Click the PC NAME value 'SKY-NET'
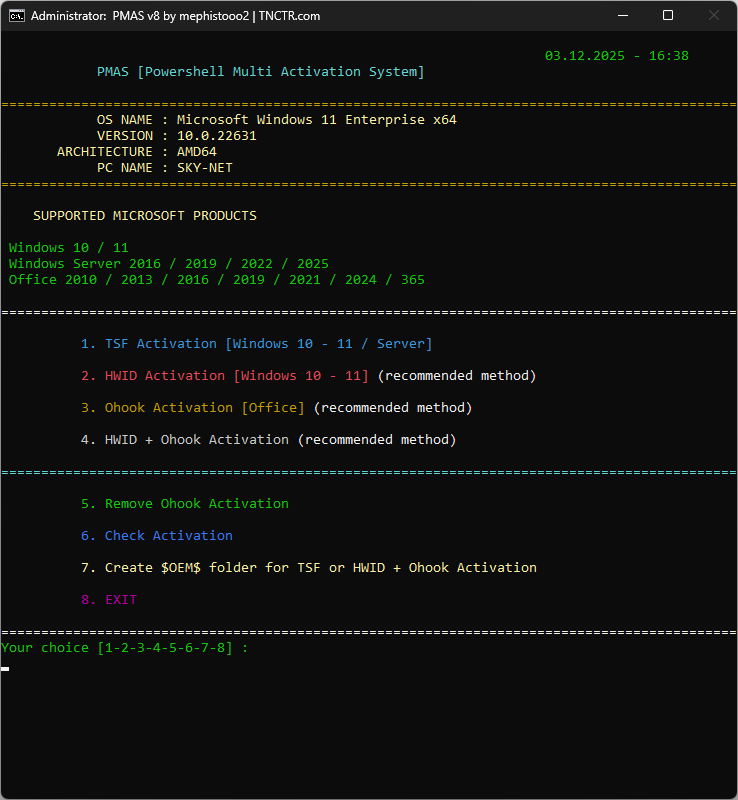The height and width of the screenshot is (800, 738). coord(205,168)
